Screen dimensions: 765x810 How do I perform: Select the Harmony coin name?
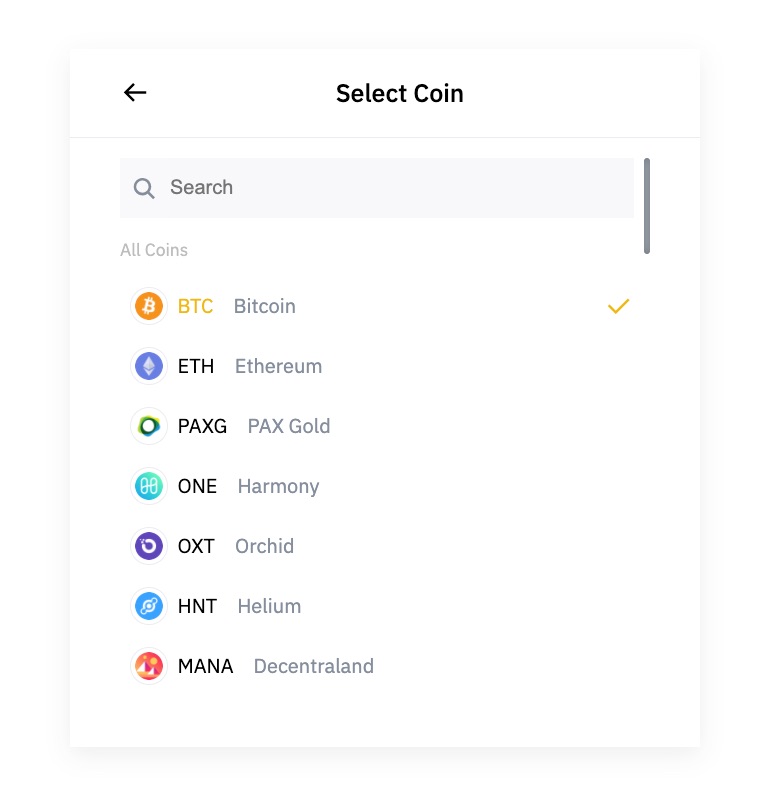click(x=278, y=486)
